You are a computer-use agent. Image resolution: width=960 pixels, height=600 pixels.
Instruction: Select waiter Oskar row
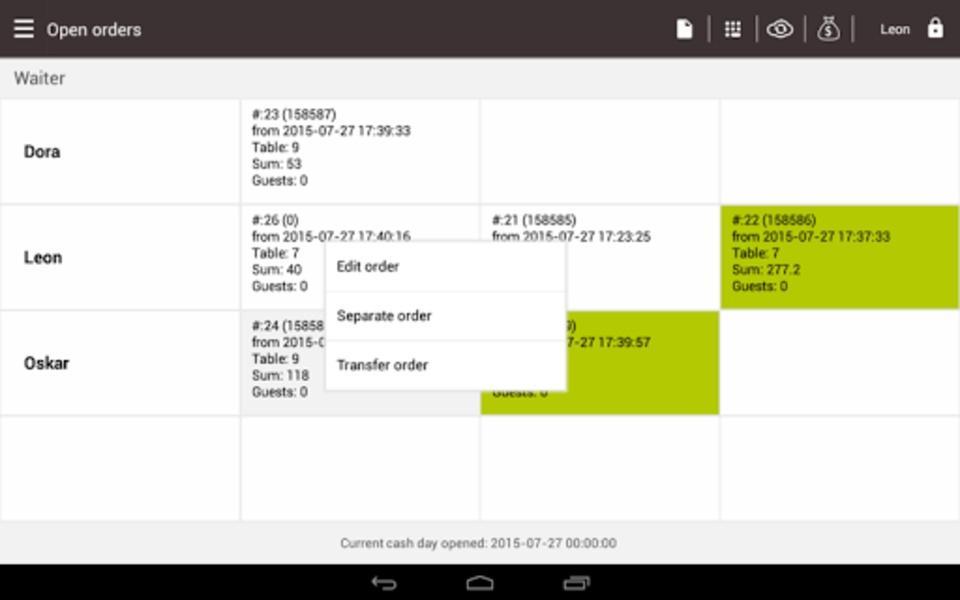(x=120, y=363)
